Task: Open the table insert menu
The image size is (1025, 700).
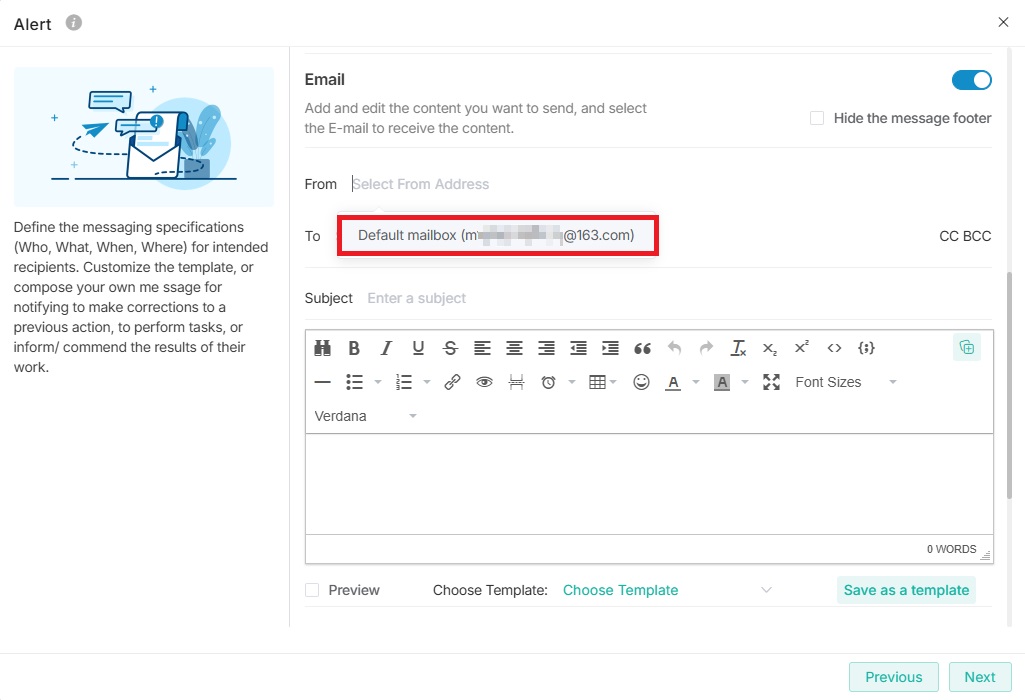Action: point(602,382)
